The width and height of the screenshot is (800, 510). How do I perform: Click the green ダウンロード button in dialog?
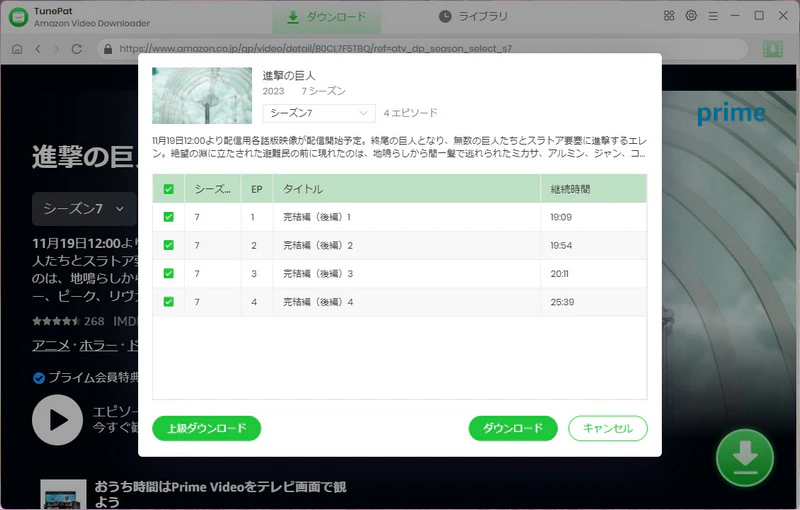click(x=513, y=428)
